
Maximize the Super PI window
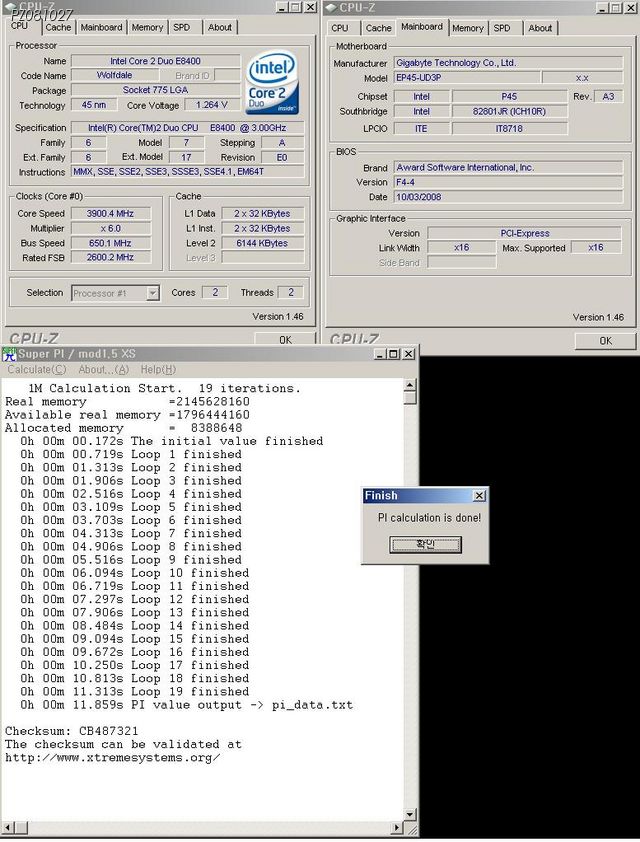pyautogui.click(x=394, y=354)
